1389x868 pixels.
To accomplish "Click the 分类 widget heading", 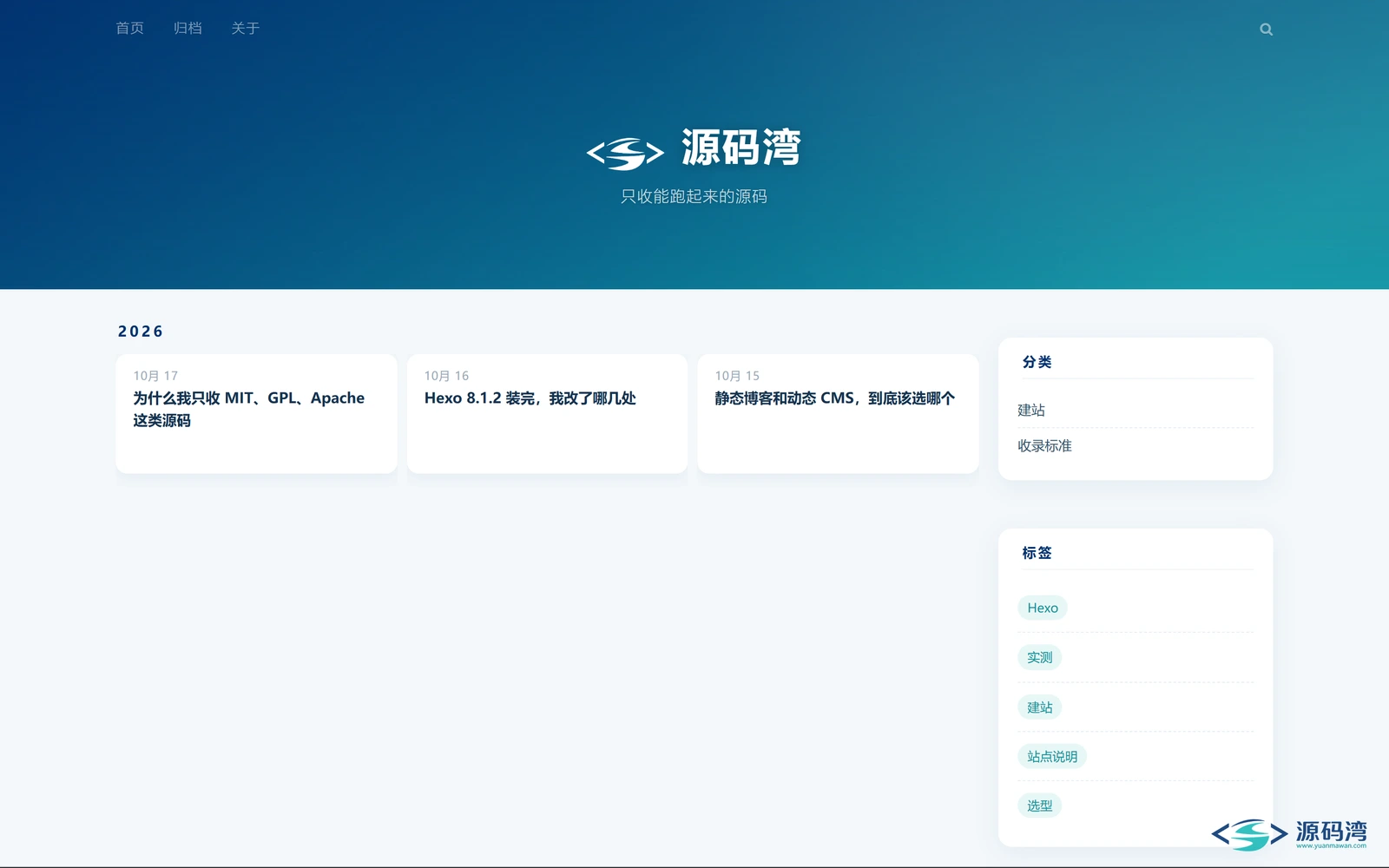I will tap(1037, 362).
